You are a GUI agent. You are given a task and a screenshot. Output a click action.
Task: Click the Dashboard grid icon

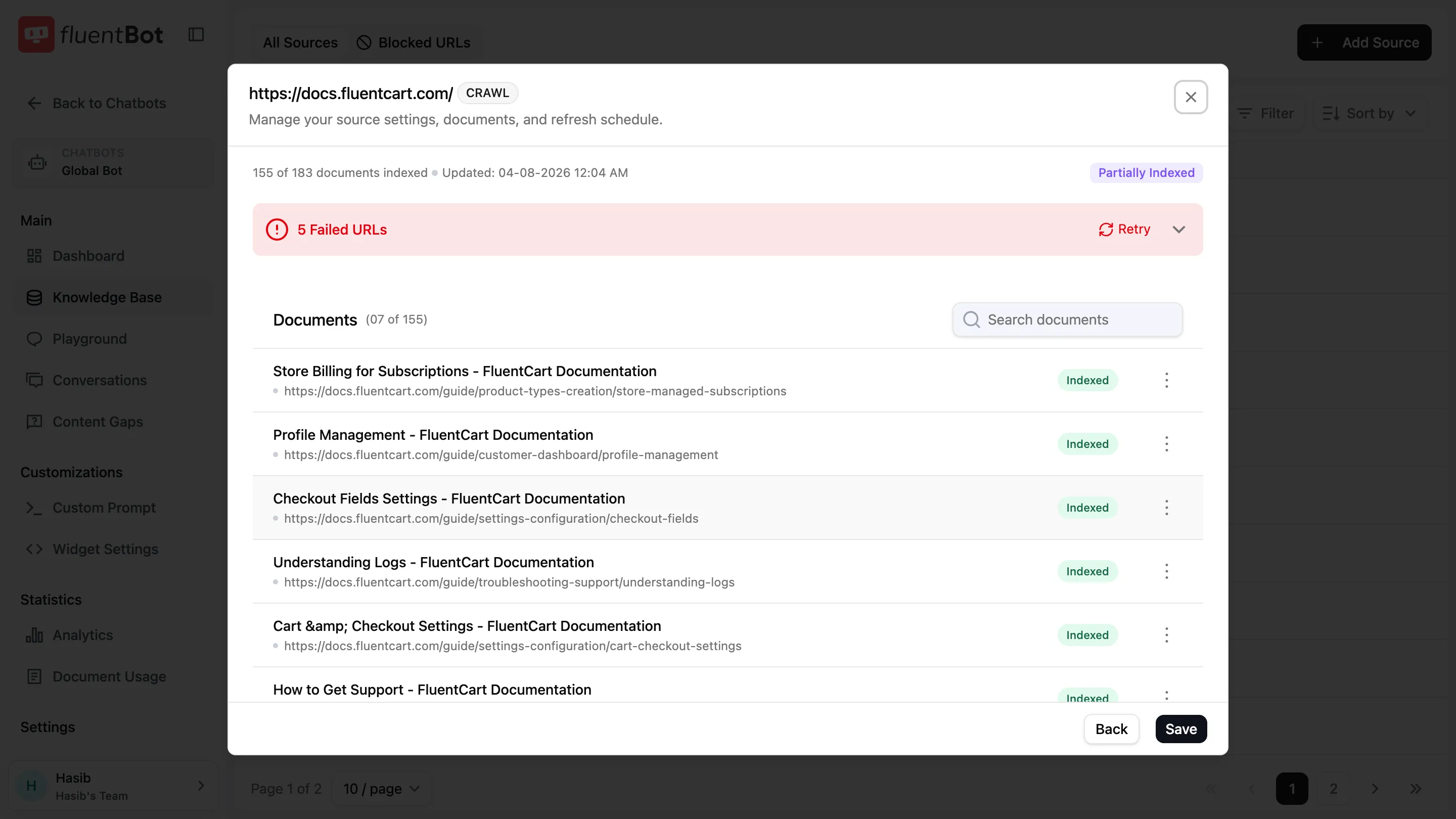coord(34,256)
